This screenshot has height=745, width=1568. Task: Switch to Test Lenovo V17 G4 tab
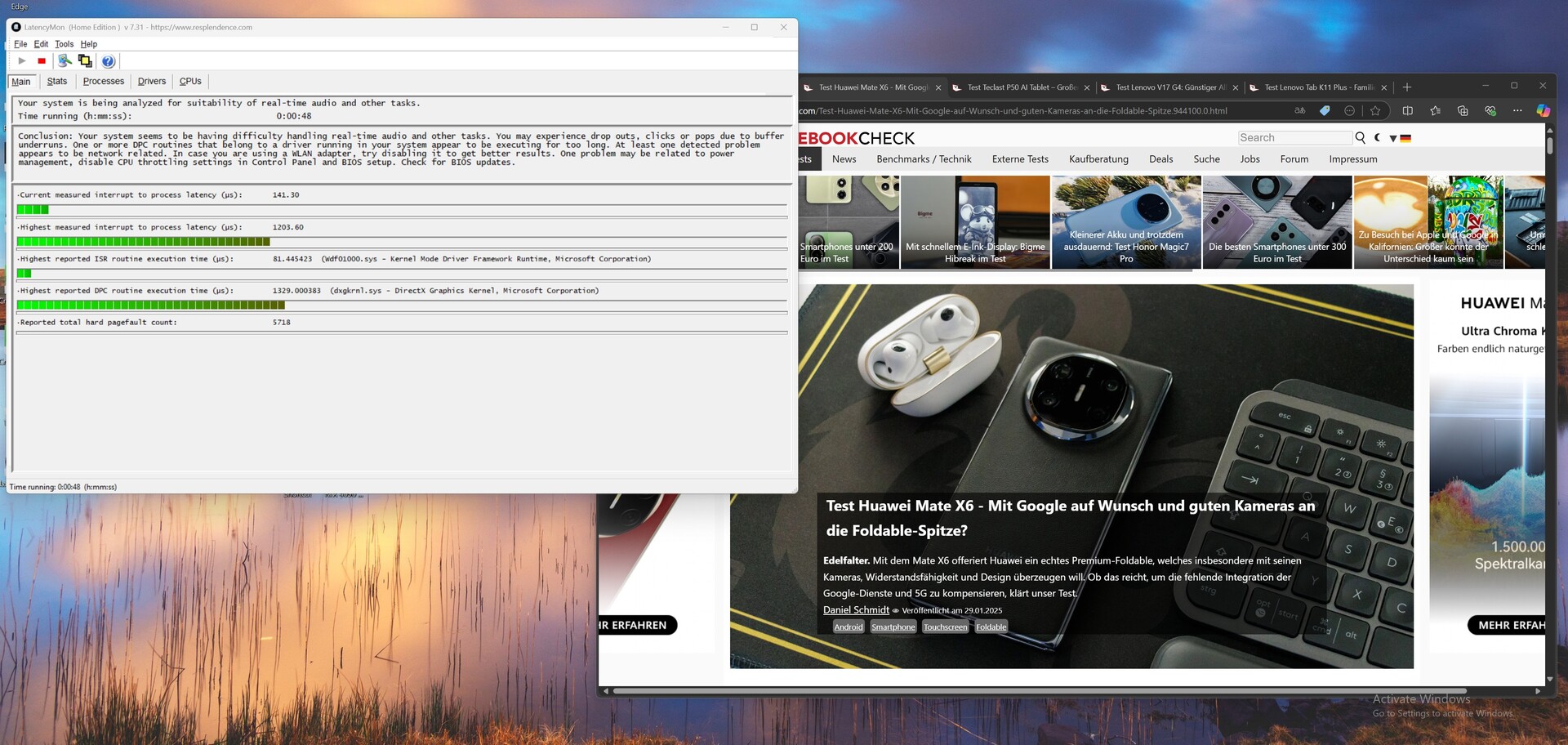1170,87
